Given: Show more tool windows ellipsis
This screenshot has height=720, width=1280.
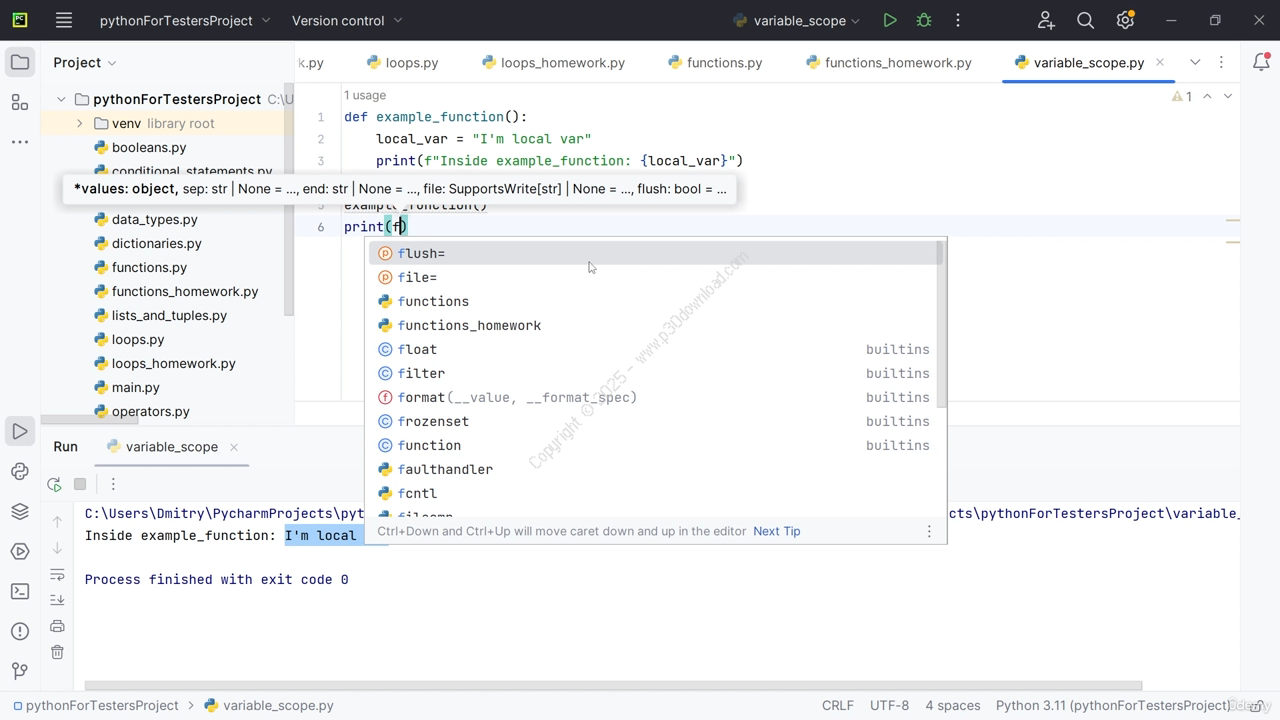Looking at the screenshot, I should pos(20,142).
